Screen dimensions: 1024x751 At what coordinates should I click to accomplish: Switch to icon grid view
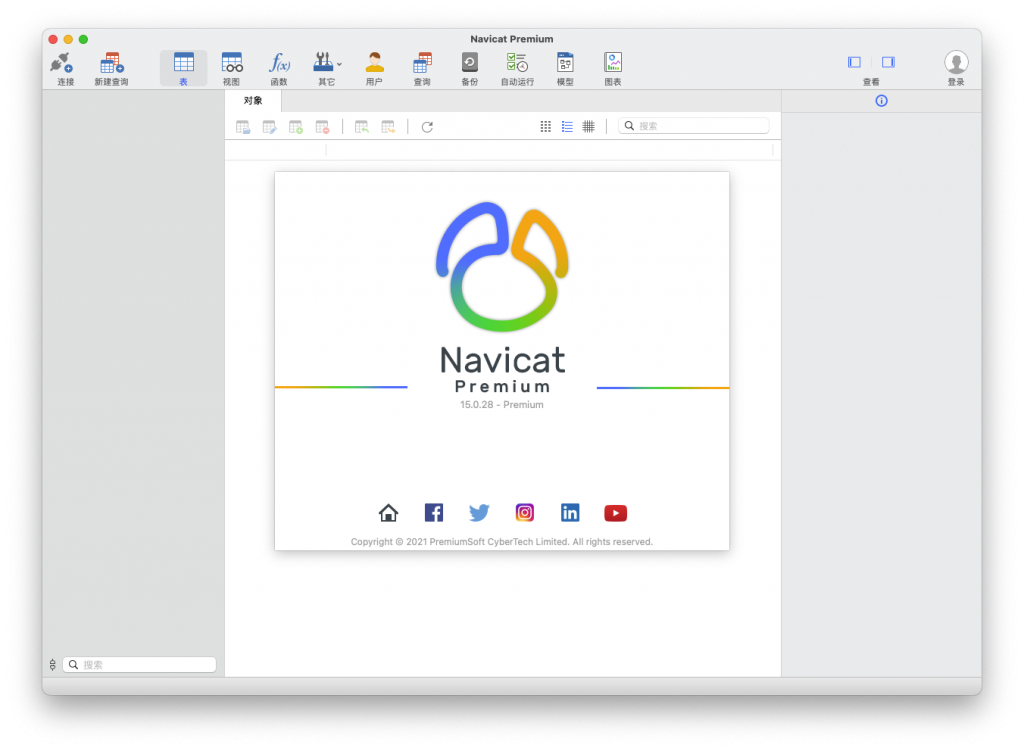click(546, 127)
